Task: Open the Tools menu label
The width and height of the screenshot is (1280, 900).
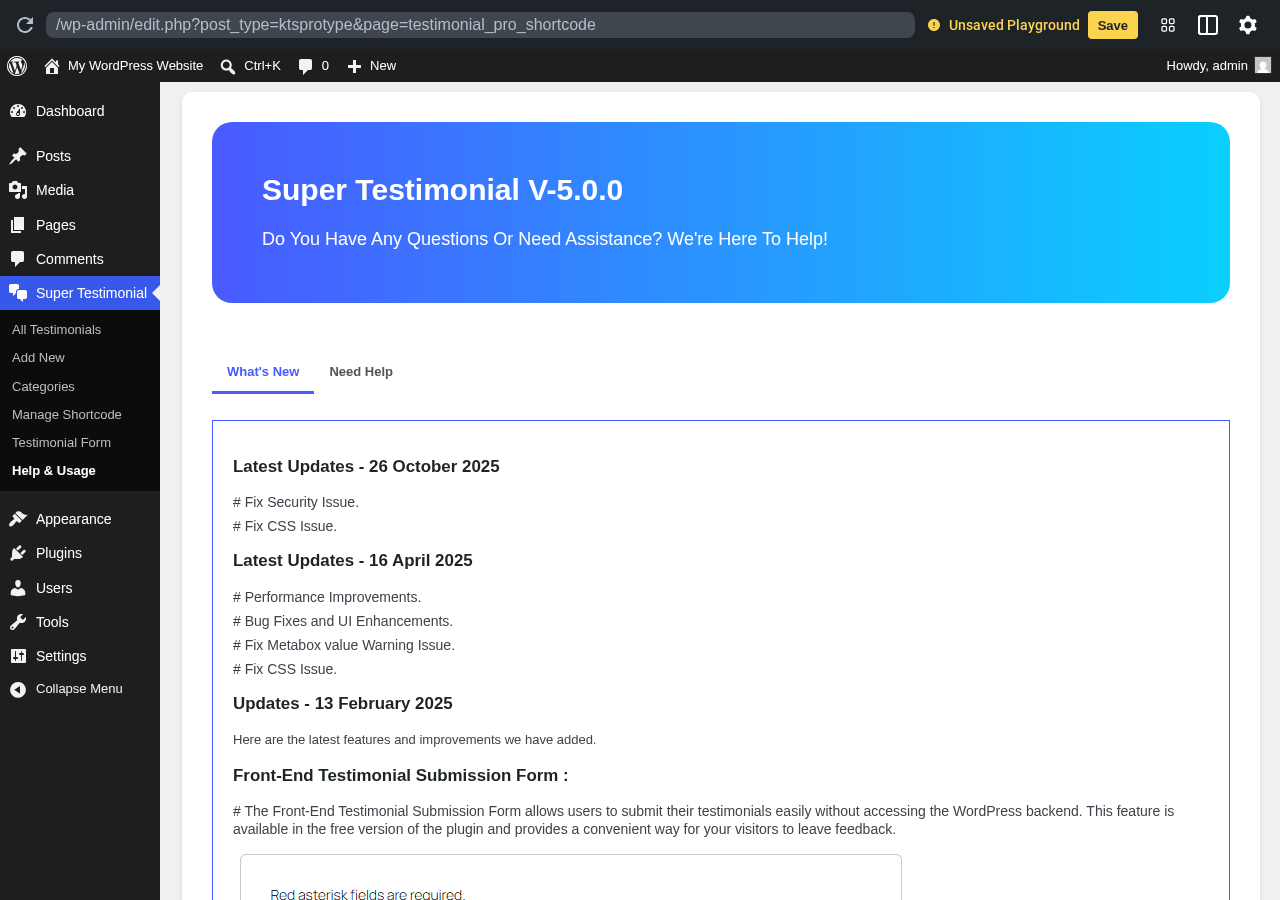Action: (x=52, y=622)
